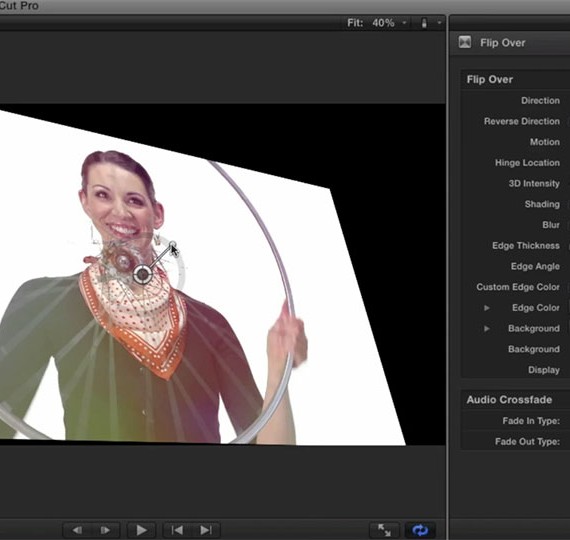Screen dimensions: 570x540
Task: Open viewer display options switch menu
Action: pyautogui.click(x=431, y=23)
